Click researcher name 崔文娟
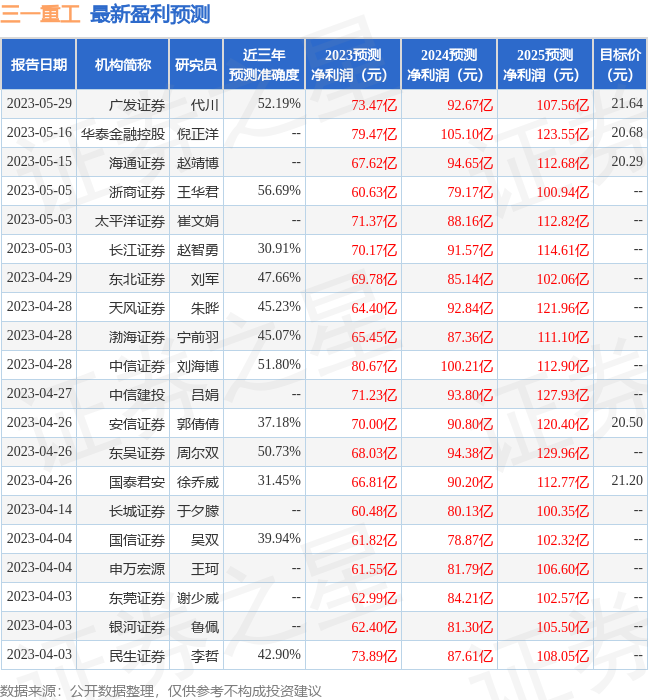 pyautogui.click(x=198, y=221)
